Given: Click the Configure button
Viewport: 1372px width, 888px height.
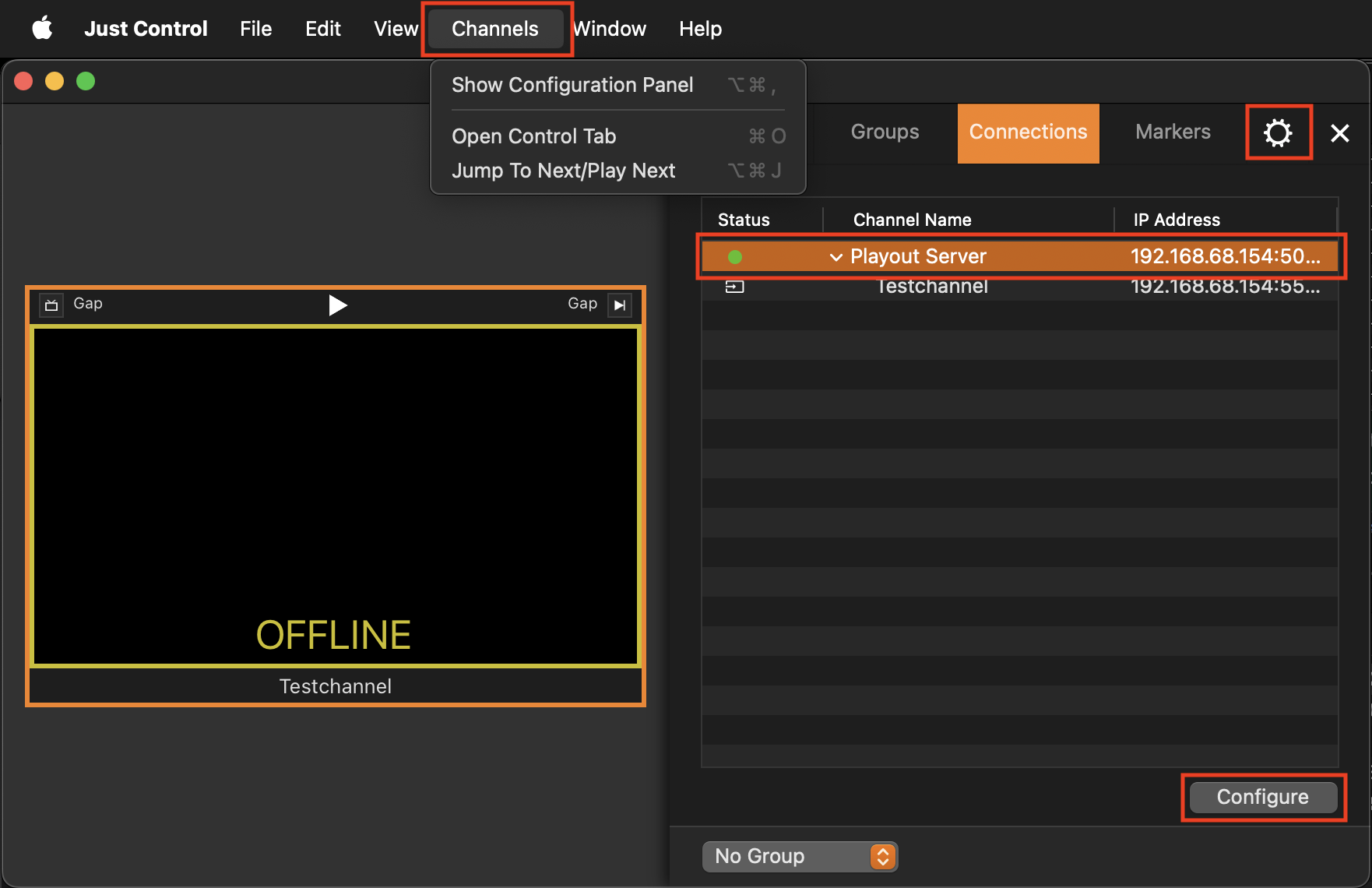Looking at the screenshot, I should (1263, 797).
